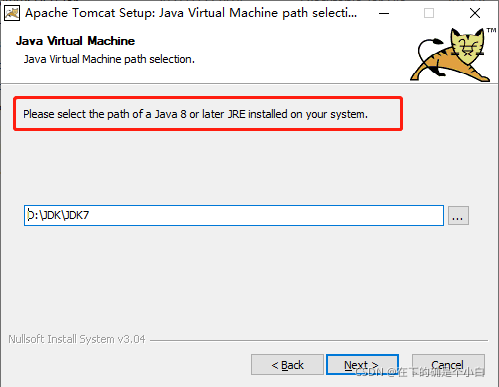Screen dimensions: 499x387
Task: Click the bold Java Virtual Machine heading
Action: click(75, 41)
